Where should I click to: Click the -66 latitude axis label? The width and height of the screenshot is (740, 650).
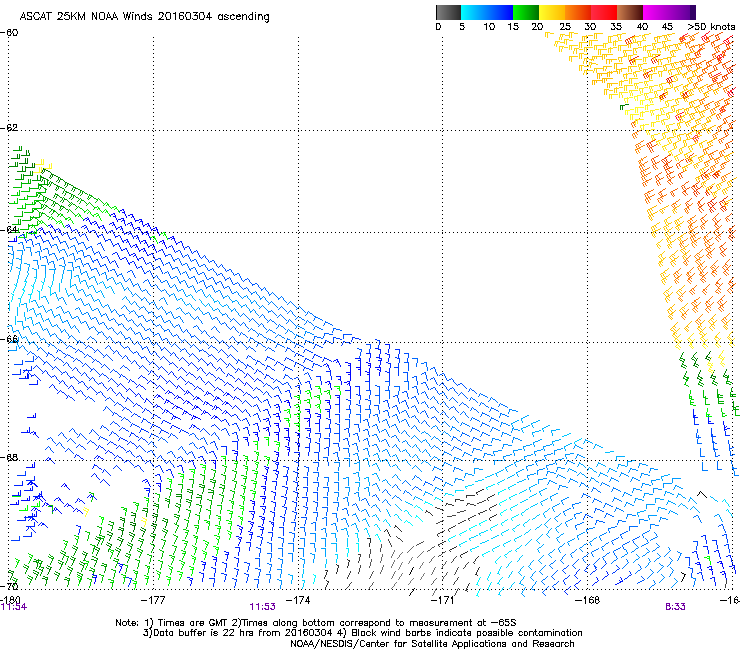tap(9, 339)
